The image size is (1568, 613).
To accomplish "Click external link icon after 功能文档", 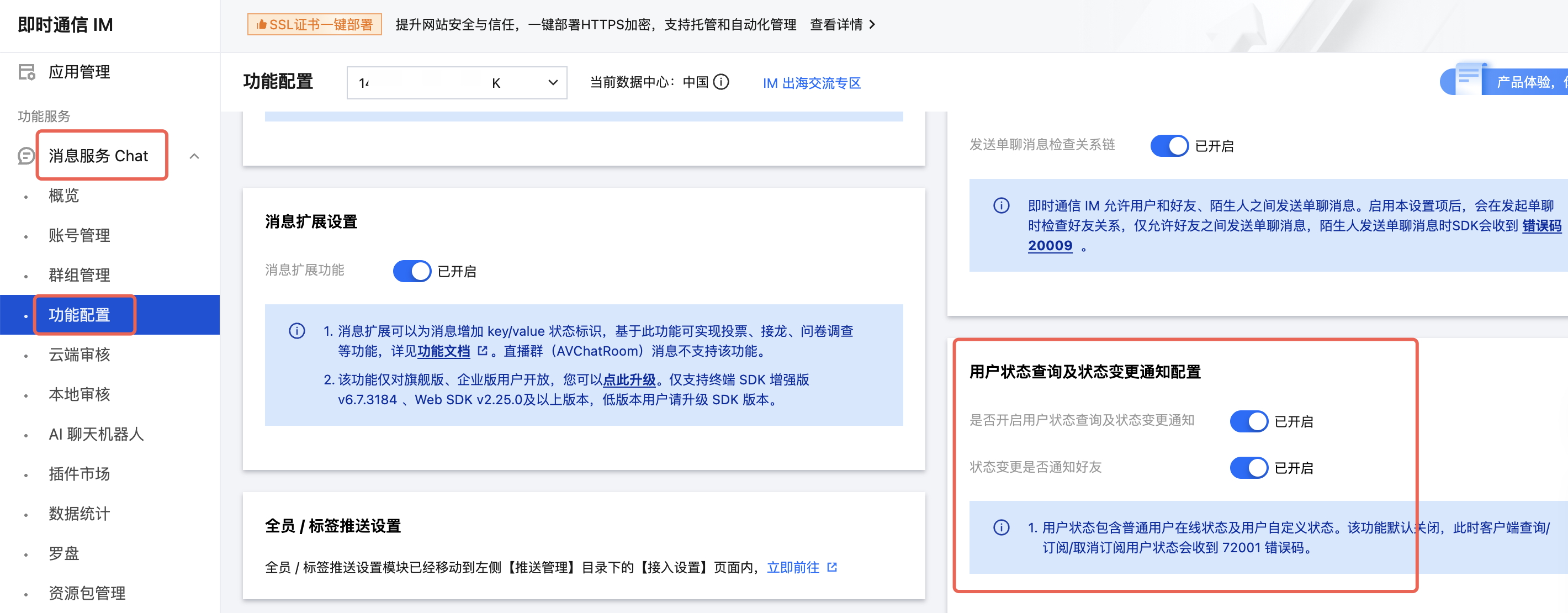I will [483, 351].
